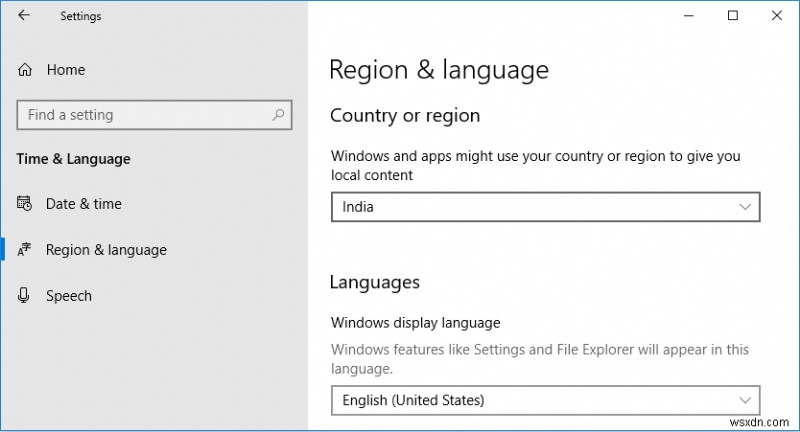800x432 pixels.
Task: Focus the Find a setting field
Action: click(x=154, y=115)
